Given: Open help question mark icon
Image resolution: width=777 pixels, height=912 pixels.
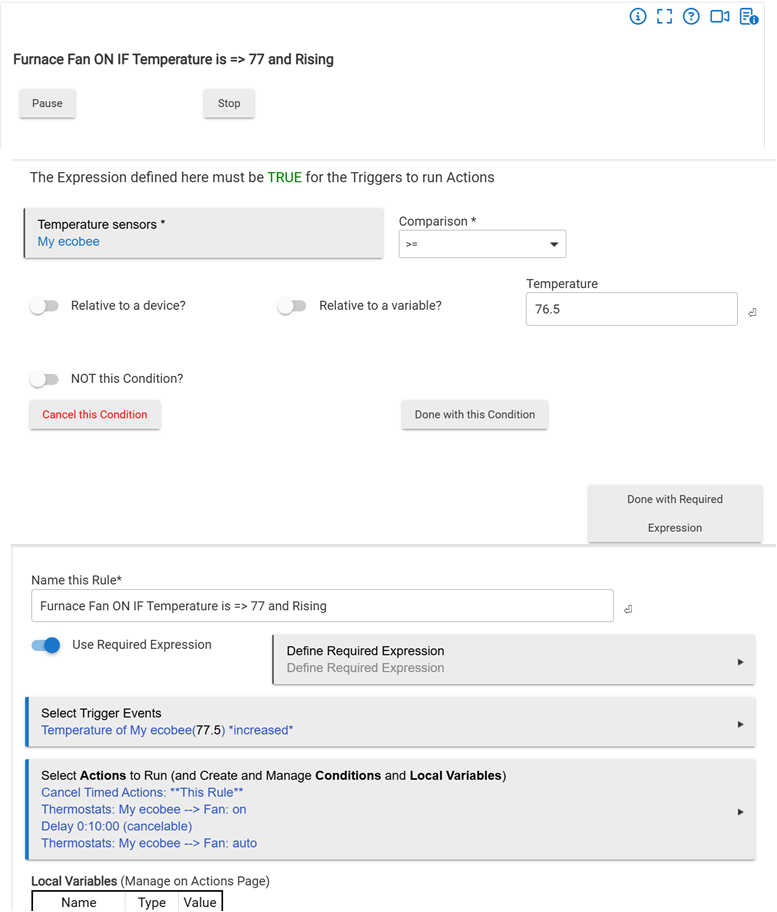Looking at the screenshot, I should click(x=691, y=17).
